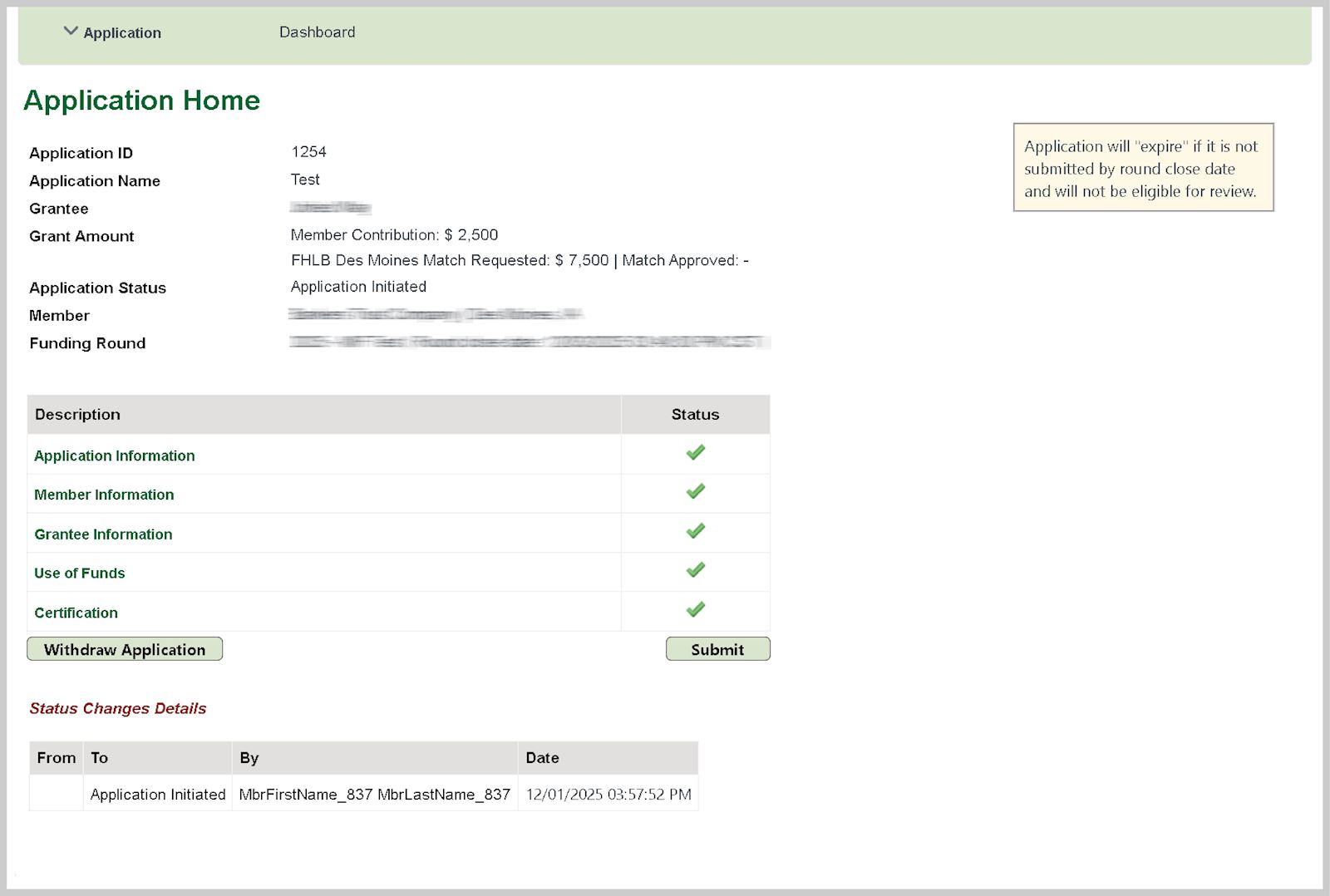Open the Application Information section link
The width and height of the screenshot is (1330, 896).
click(x=114, y=455)
